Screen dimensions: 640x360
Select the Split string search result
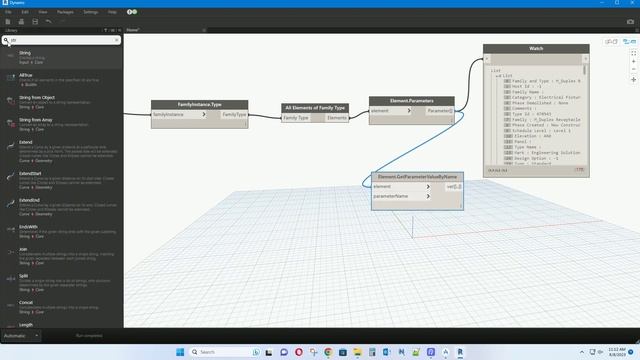point(61,282)
